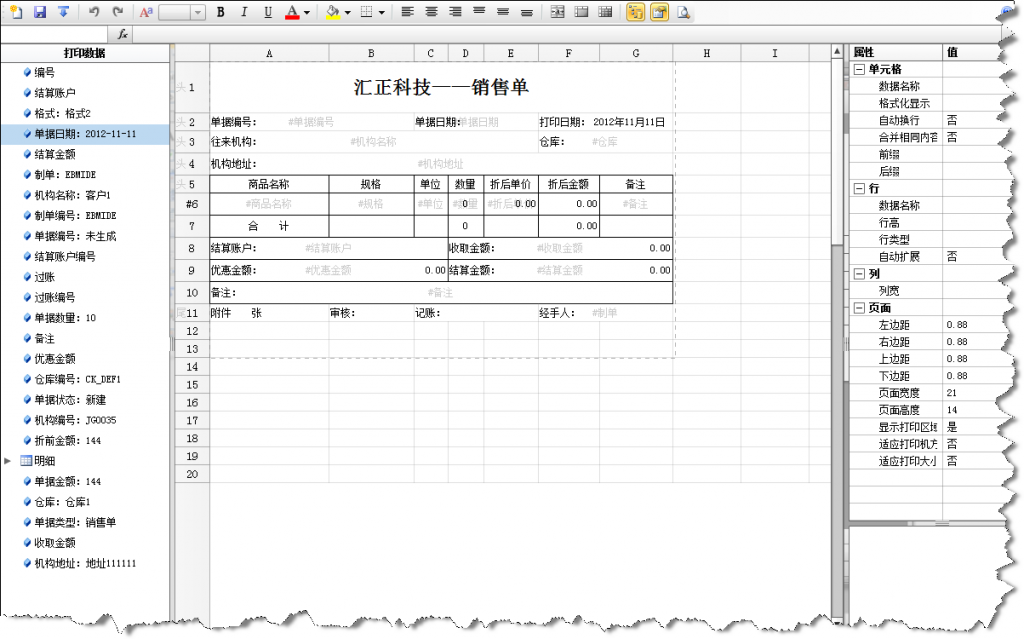Open print preview magnifier icon
Viewport: 1024px width, 639px height.
click(683, 12)
